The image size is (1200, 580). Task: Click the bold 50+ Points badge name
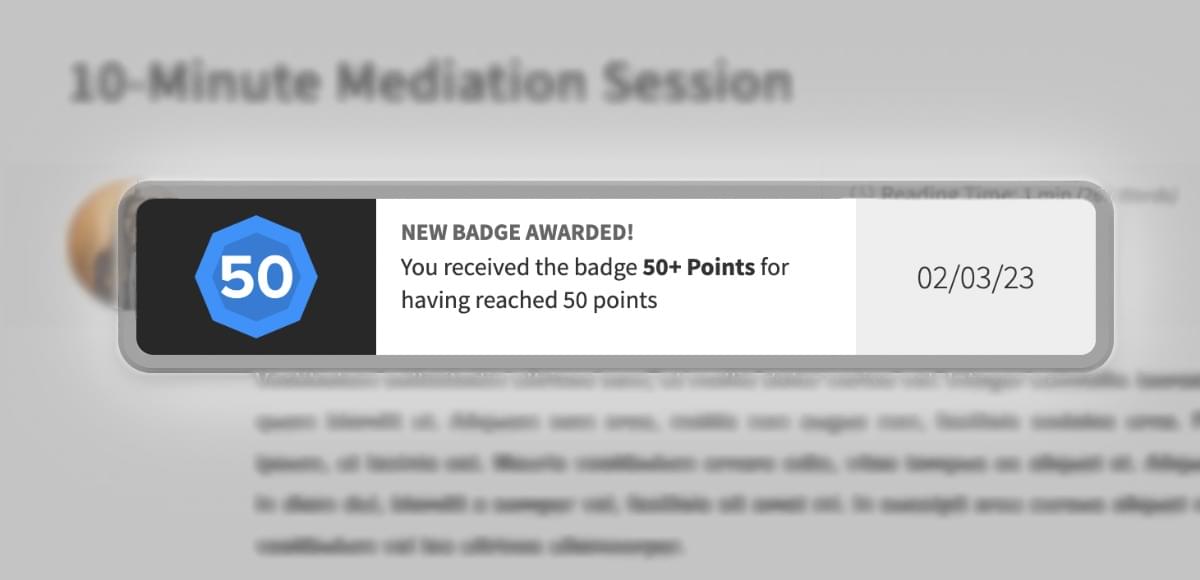[x=698, y=267]
